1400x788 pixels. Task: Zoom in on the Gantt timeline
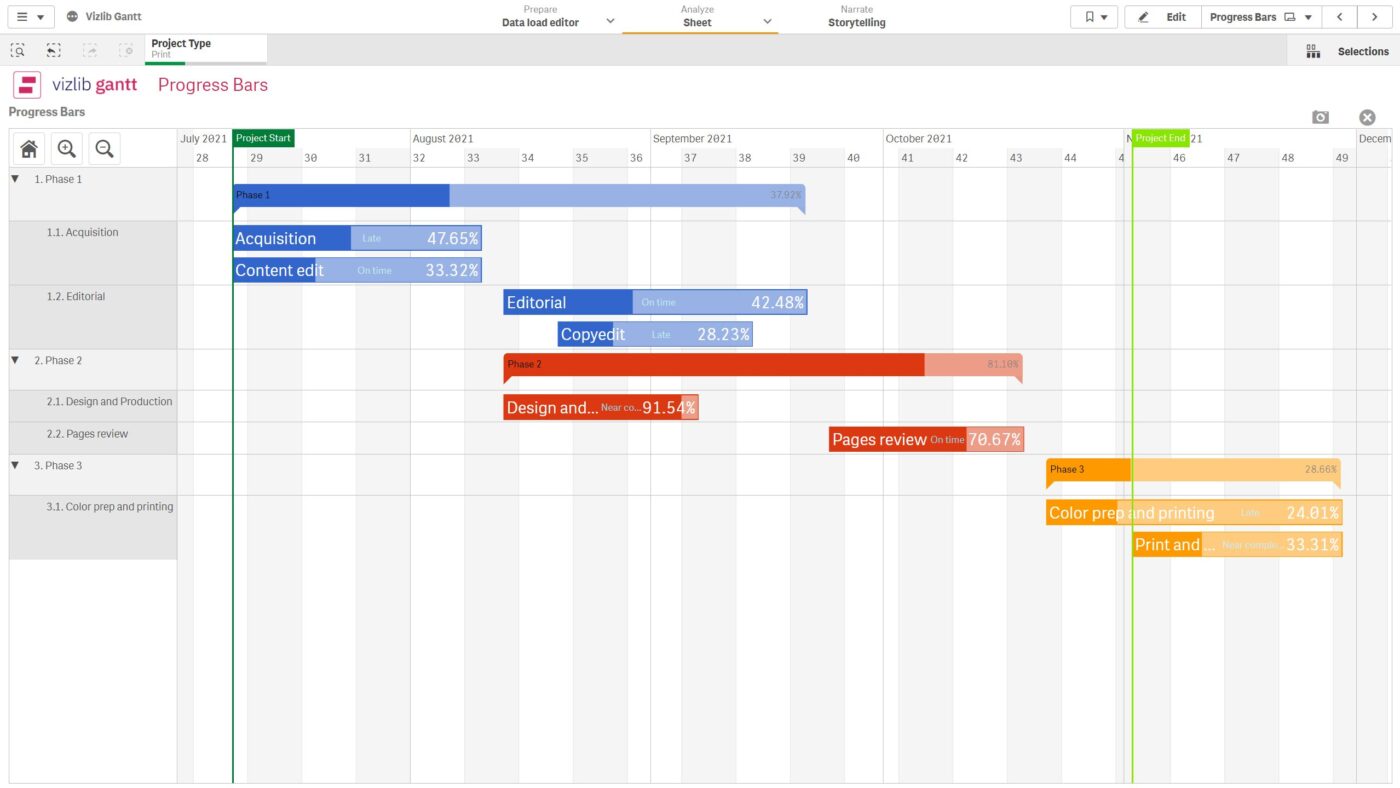click(66, 149)
